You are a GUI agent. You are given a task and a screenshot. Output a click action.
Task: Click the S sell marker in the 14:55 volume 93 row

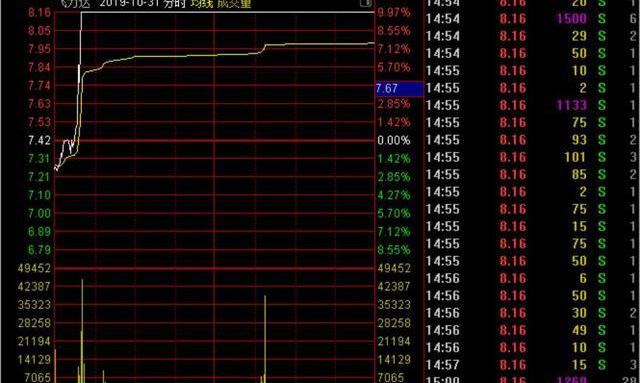602,140
